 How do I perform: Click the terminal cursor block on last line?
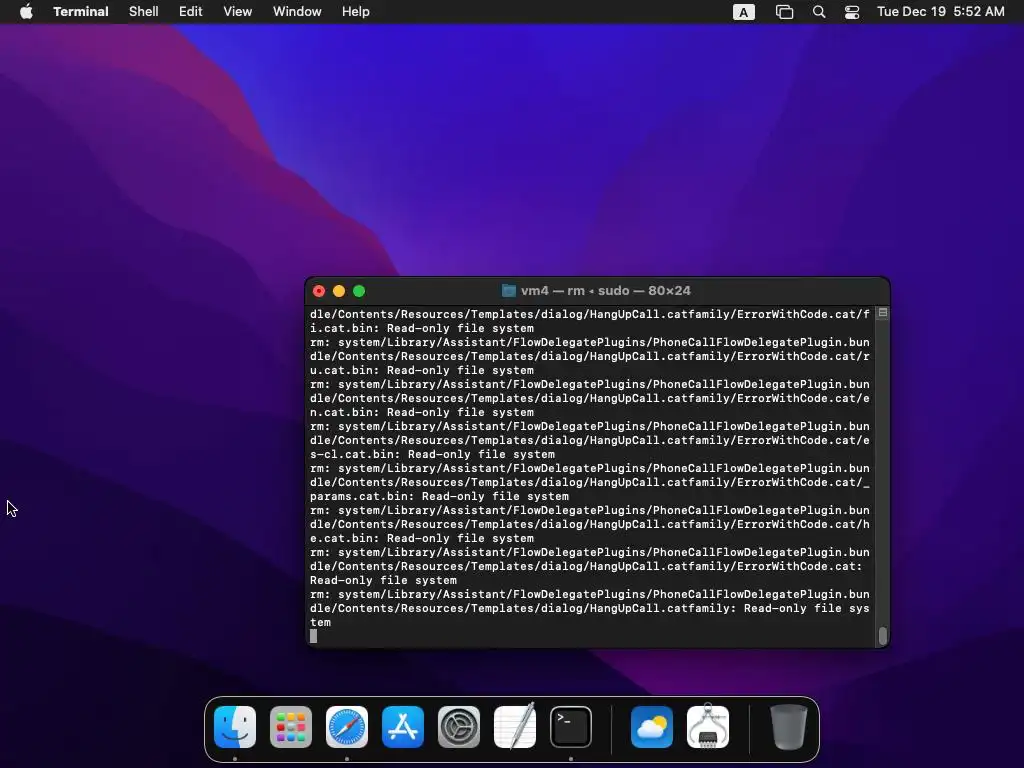[x=313, y=636]
